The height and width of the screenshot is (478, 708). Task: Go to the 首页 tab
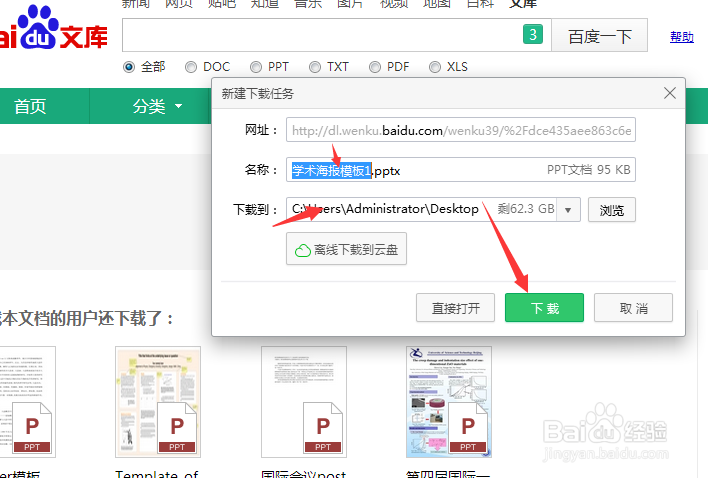click(30, 106)
